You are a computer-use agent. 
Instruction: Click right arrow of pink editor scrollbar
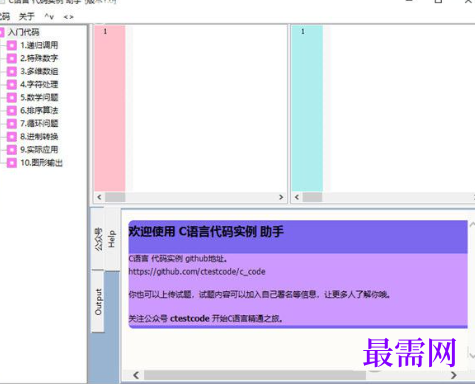point(281,197)
